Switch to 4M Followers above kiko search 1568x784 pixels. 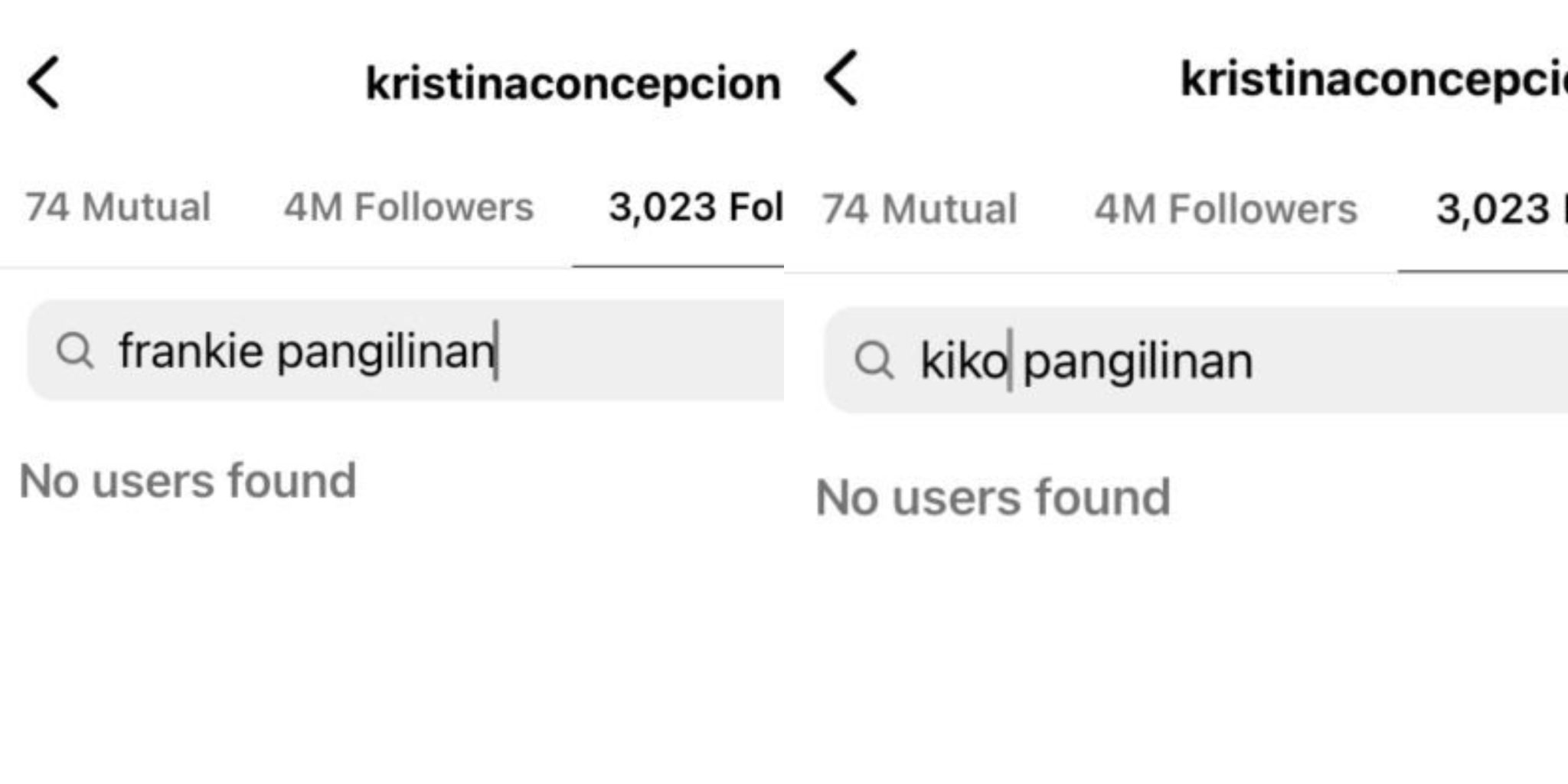pos(1225,209)
